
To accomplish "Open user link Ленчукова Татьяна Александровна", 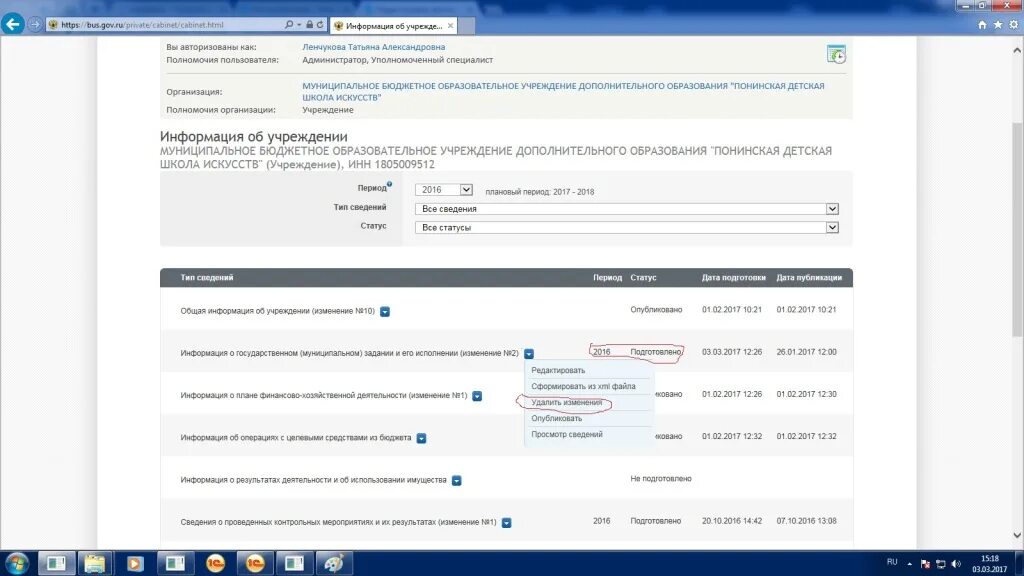I will click(374, 47).
